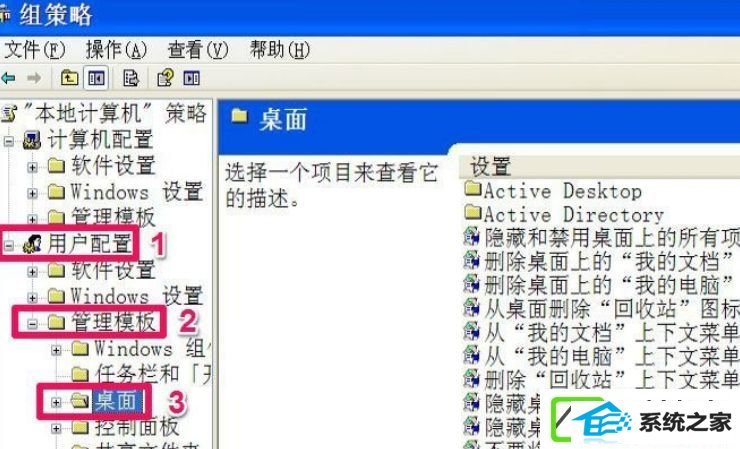Click policy icon beside 从桌面删除"回收站"
Image resolution: width=740 pixels, height=449 pixels.
click(x=471, y=307)
